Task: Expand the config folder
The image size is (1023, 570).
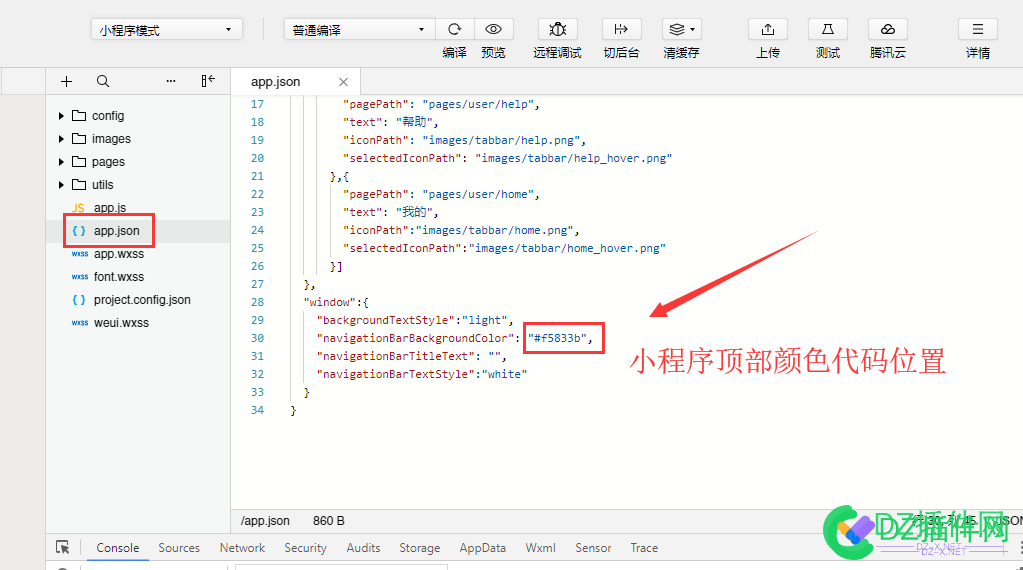Action: (x=61, y=116)
